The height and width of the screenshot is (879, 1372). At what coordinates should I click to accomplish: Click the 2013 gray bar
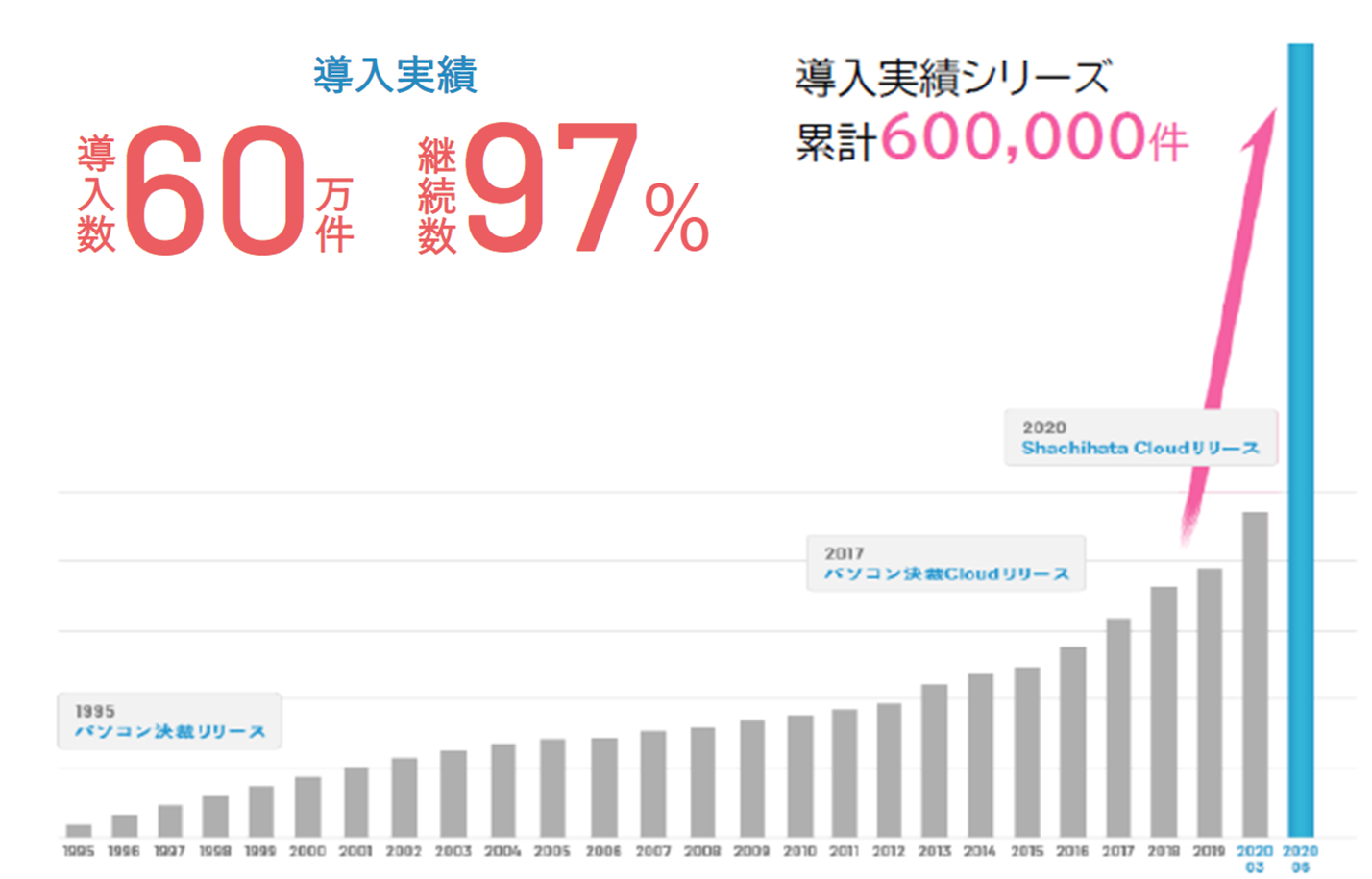pos(934,759)
